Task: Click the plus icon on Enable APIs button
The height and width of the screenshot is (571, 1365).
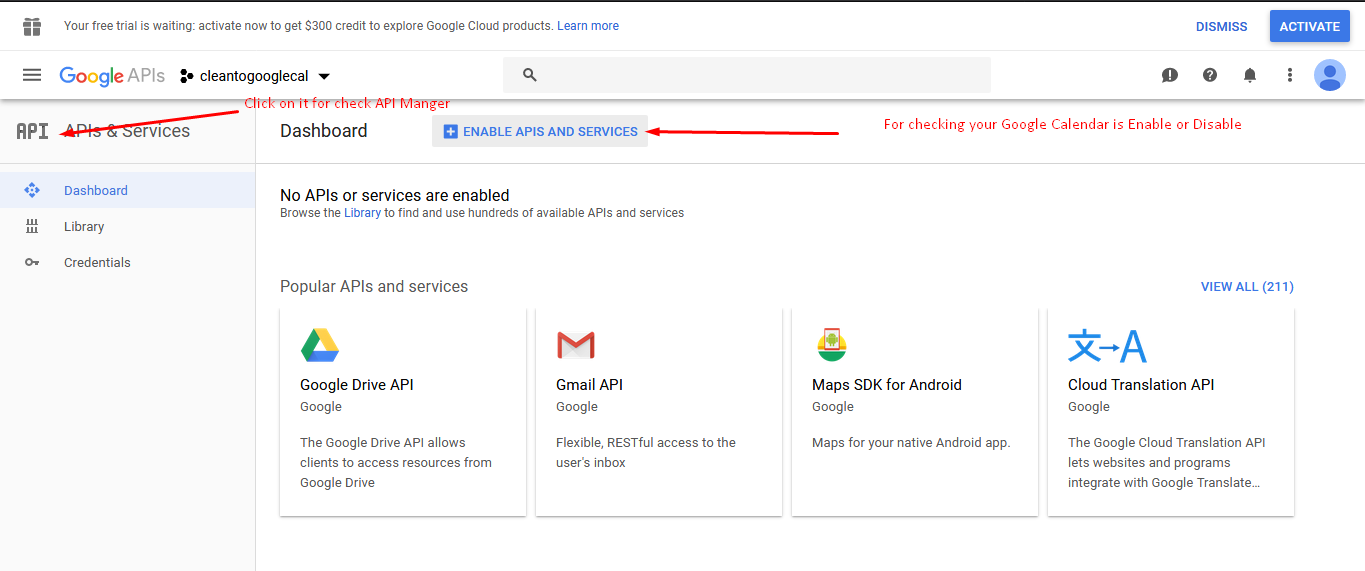Action: (x=450, y=131)
